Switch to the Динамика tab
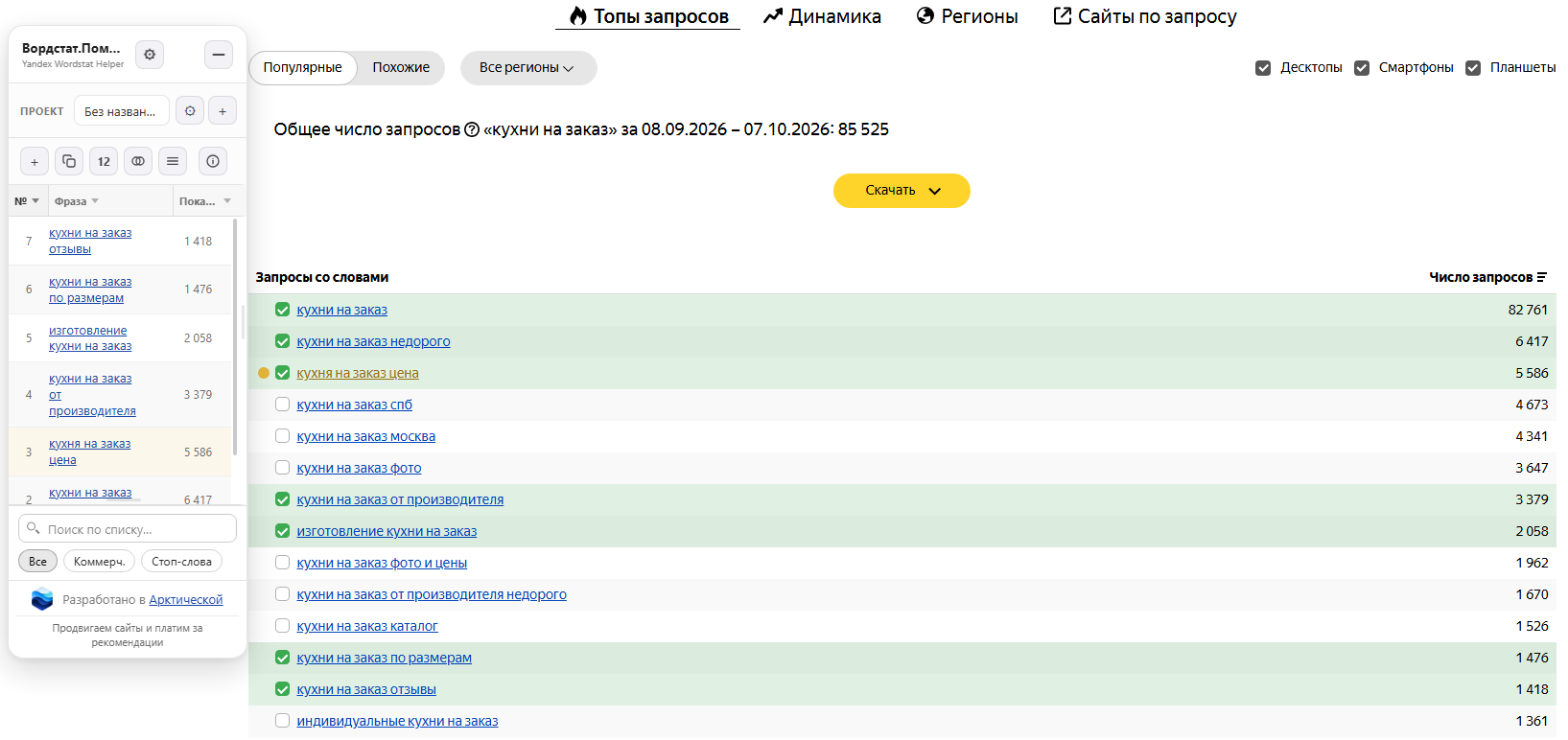 pos(822,16)
